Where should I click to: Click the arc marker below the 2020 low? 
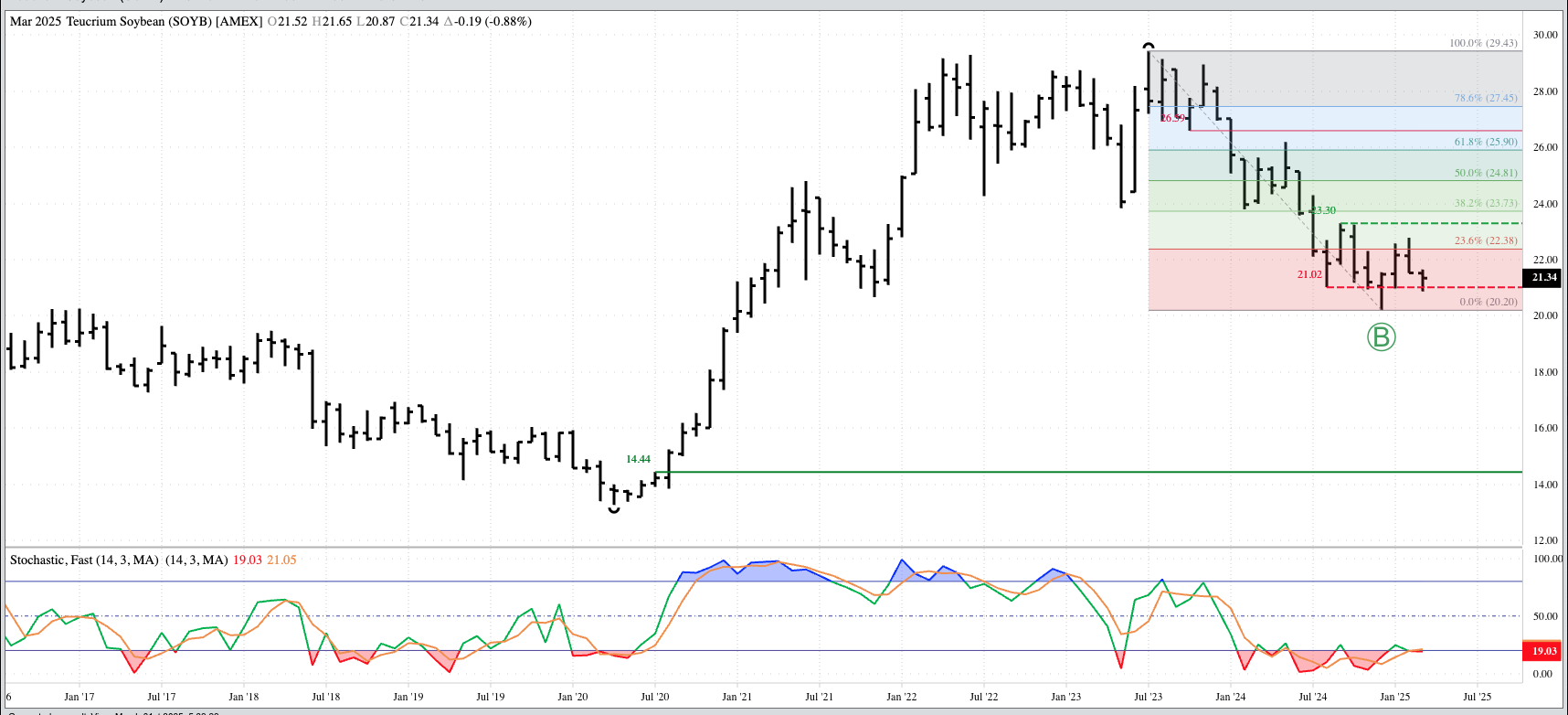pos(614,509)
